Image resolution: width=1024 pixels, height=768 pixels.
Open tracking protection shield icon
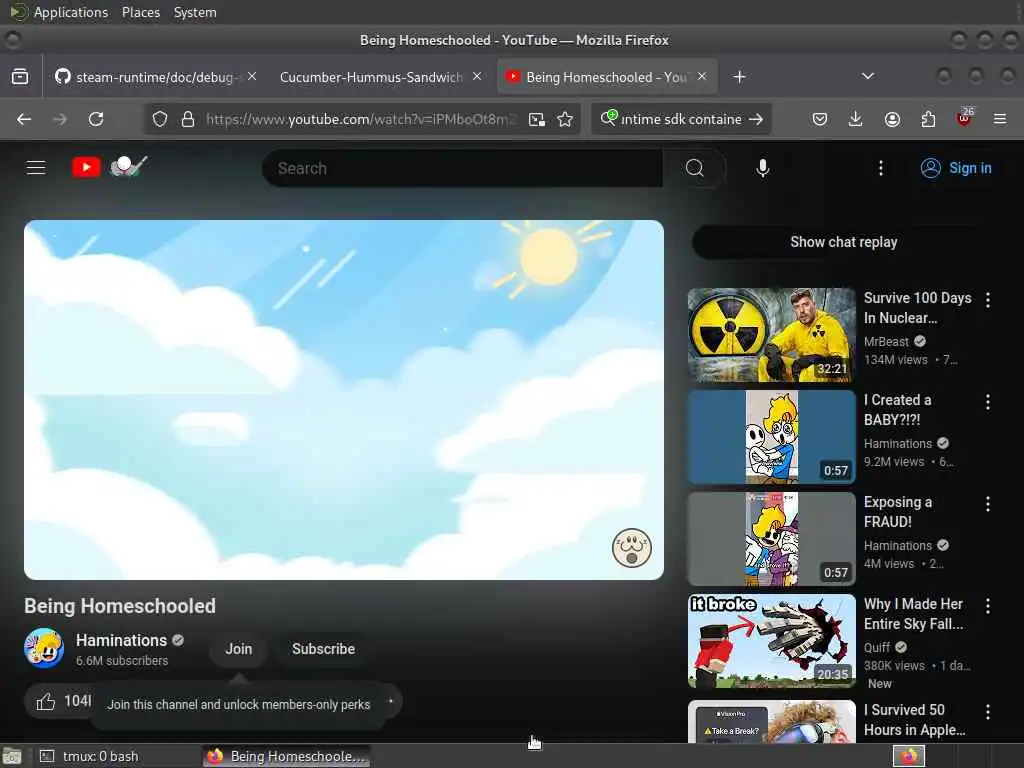(x=160, y=119)
